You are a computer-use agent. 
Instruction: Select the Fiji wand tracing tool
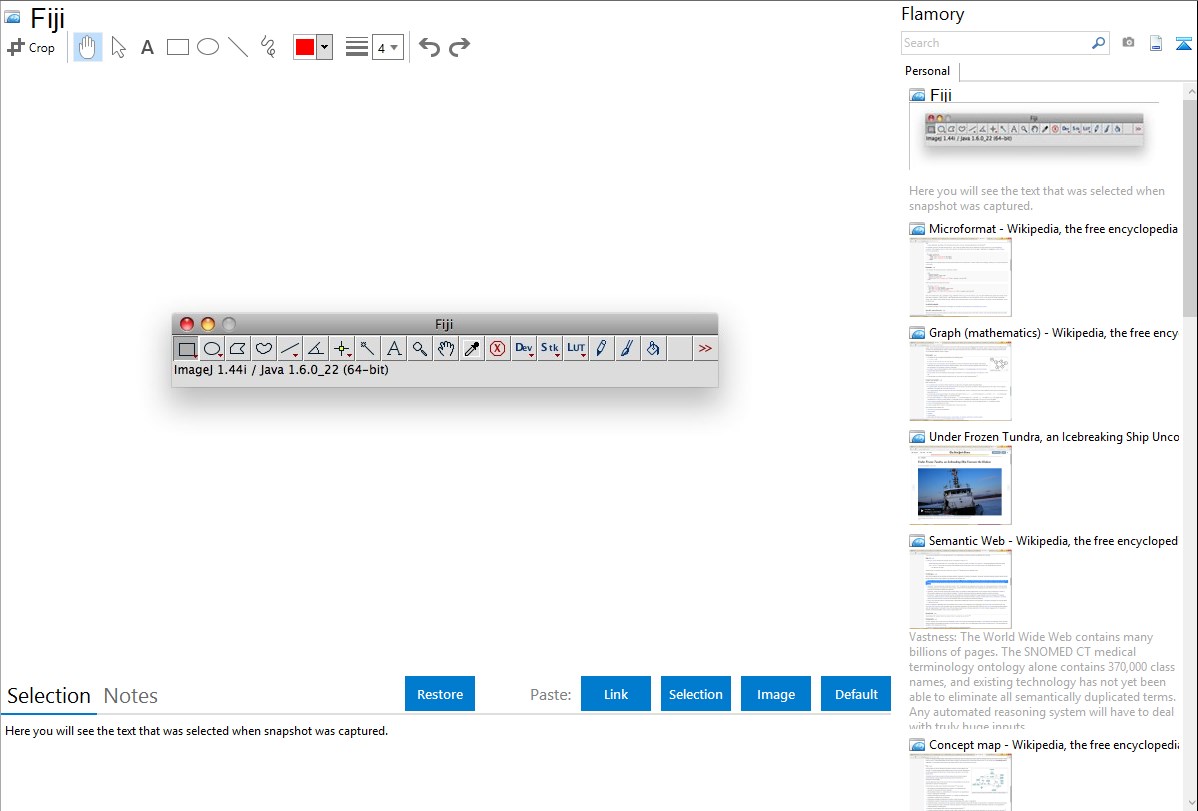(x=367, y=349)
